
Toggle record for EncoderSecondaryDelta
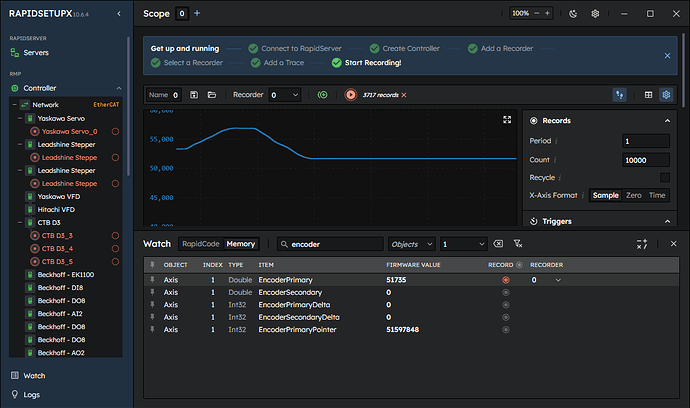click(506, 317)
